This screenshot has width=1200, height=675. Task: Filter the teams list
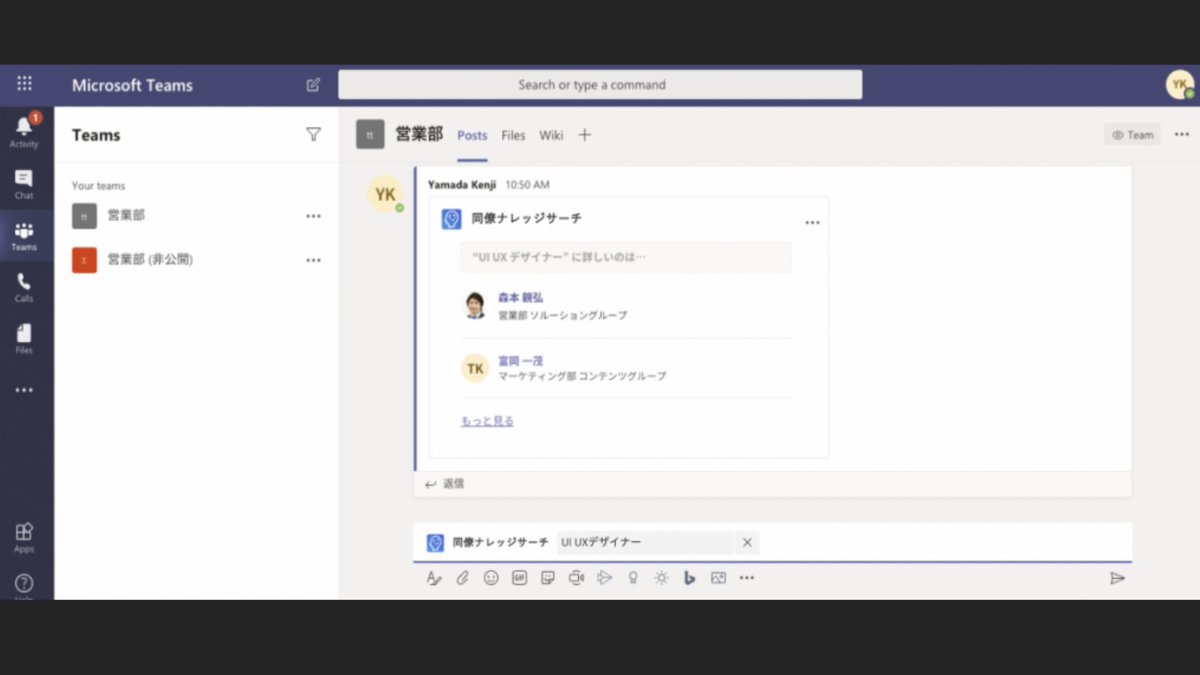313,134
